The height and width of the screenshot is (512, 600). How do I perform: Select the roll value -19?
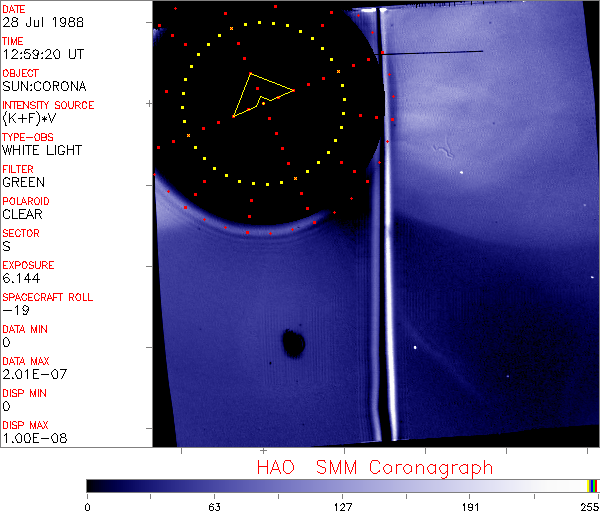coord(16,310)
